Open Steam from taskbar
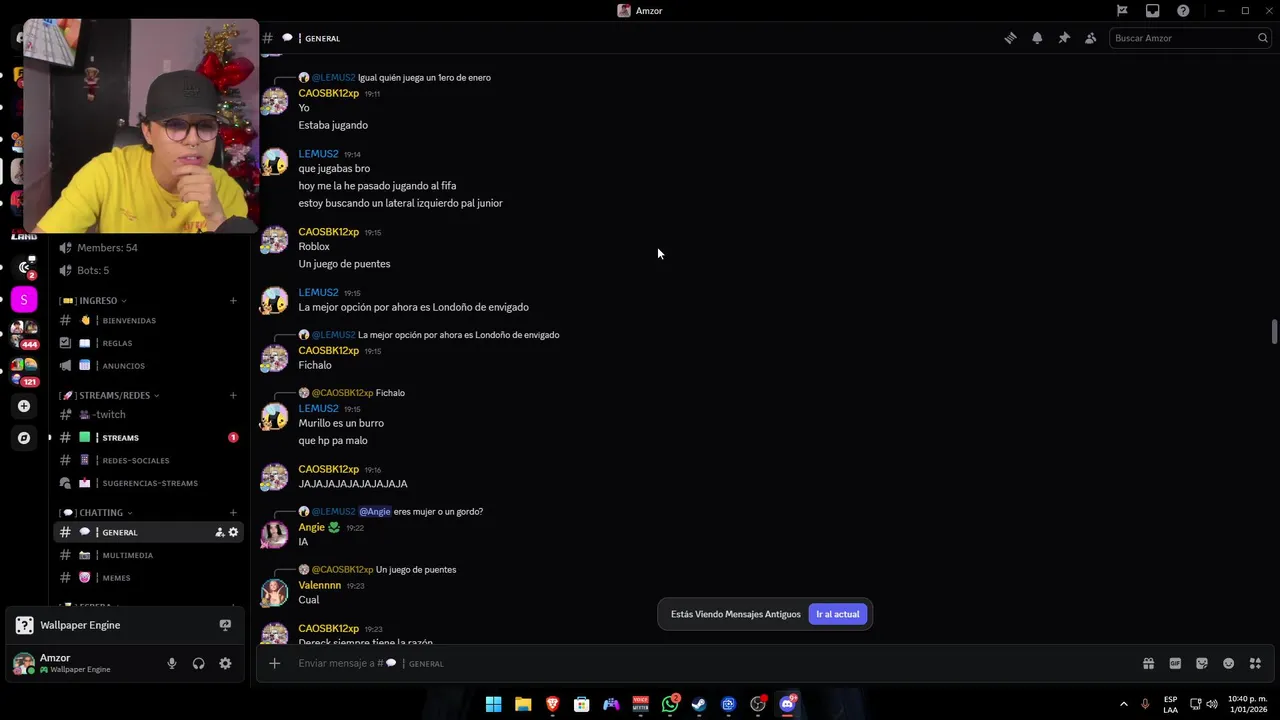 click(x=699, y=704)
